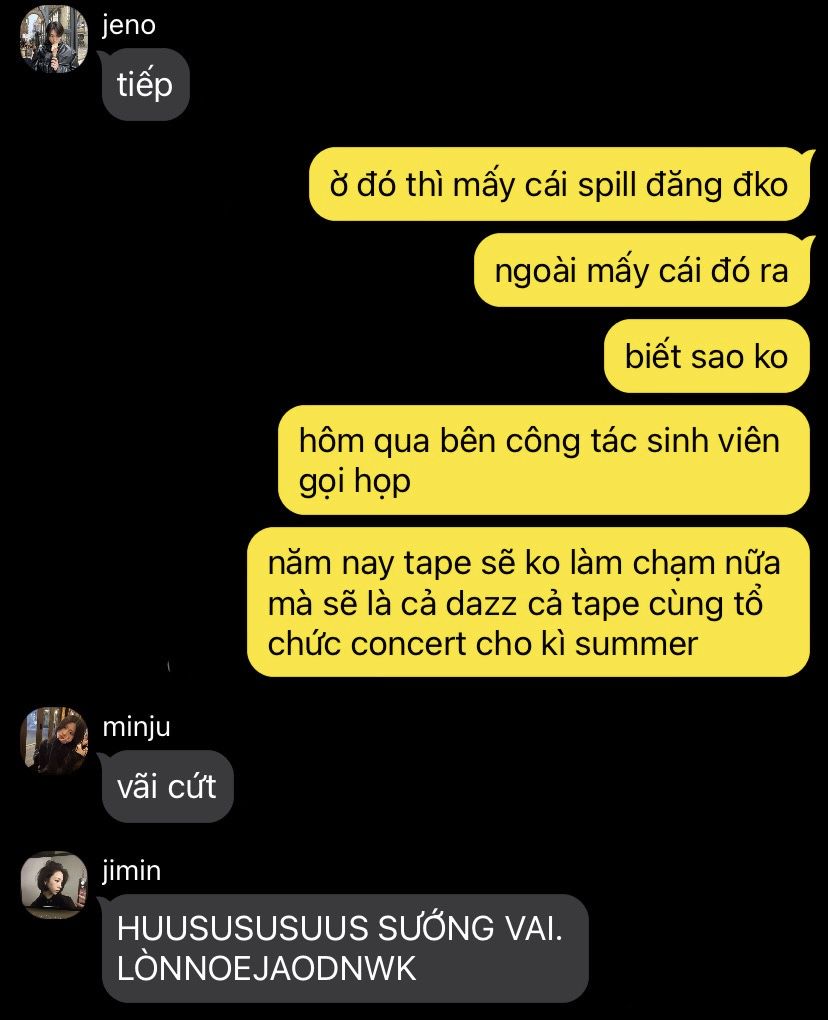Image resolution: width=828 pixels, height=1020 pixels.
Task: Select the 'năm nay tape sẽ ko làm' message
Action: click(528, 602)
